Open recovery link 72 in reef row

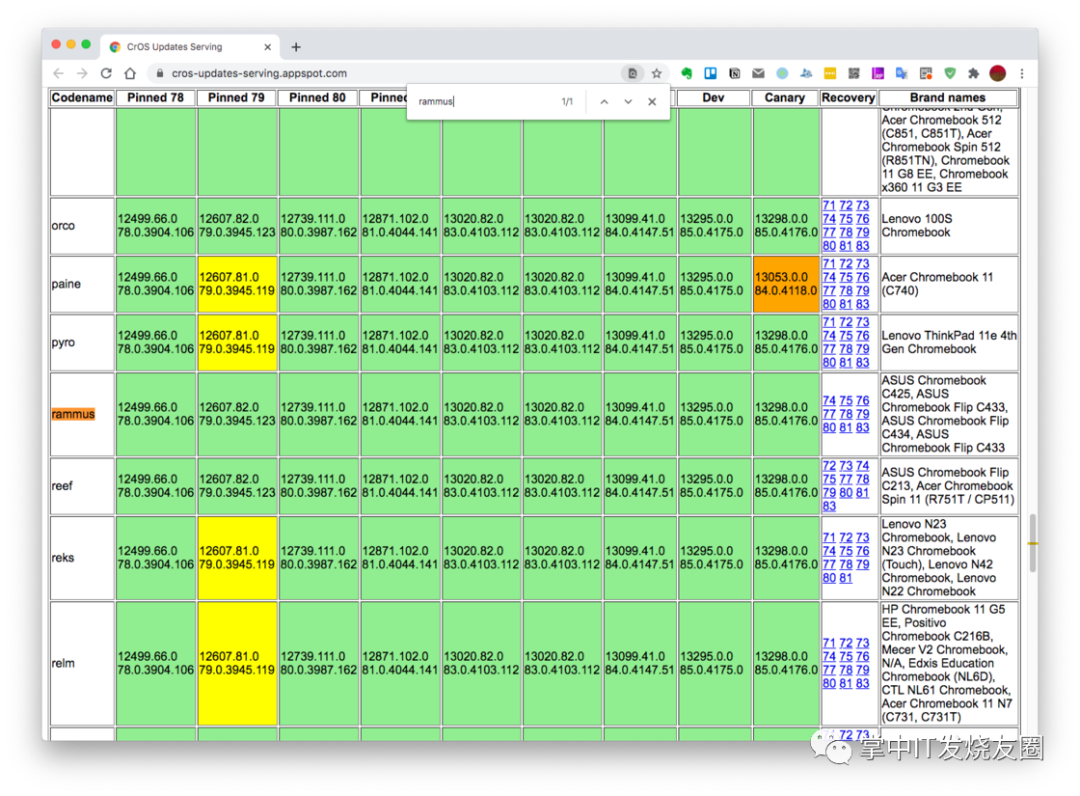[x=829, y=465]
